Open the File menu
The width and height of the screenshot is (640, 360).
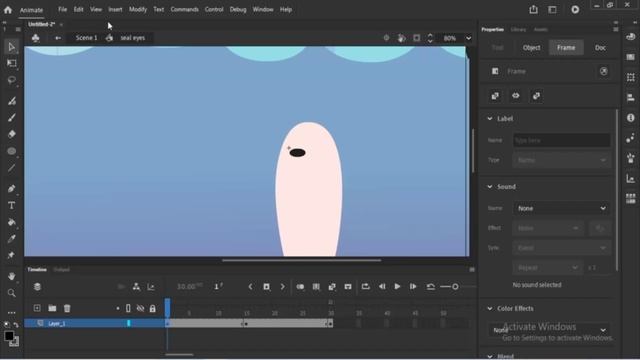pyautogui.click(x=62, y=9)
